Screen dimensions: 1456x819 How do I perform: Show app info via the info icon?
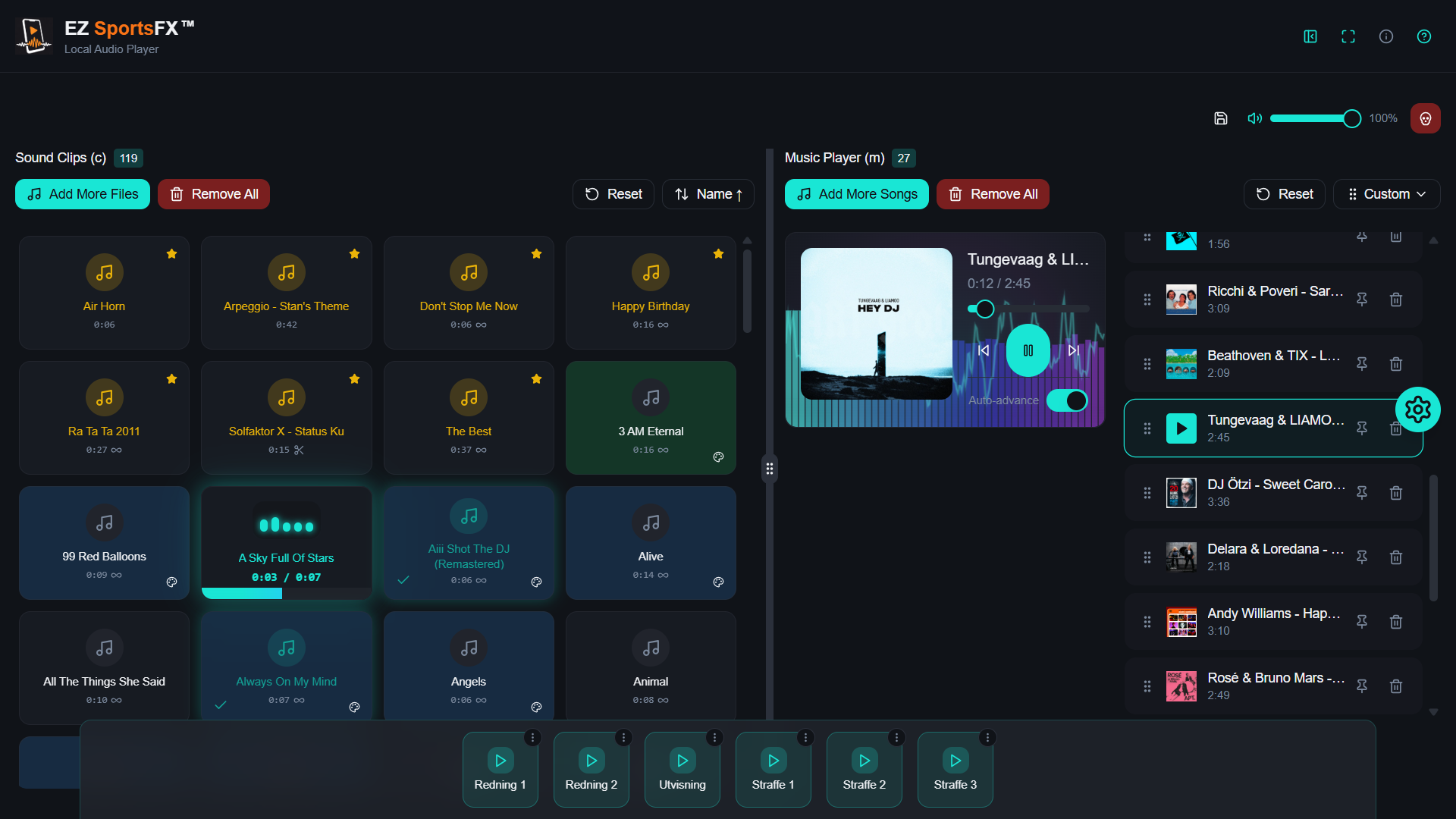point(1386,36)
